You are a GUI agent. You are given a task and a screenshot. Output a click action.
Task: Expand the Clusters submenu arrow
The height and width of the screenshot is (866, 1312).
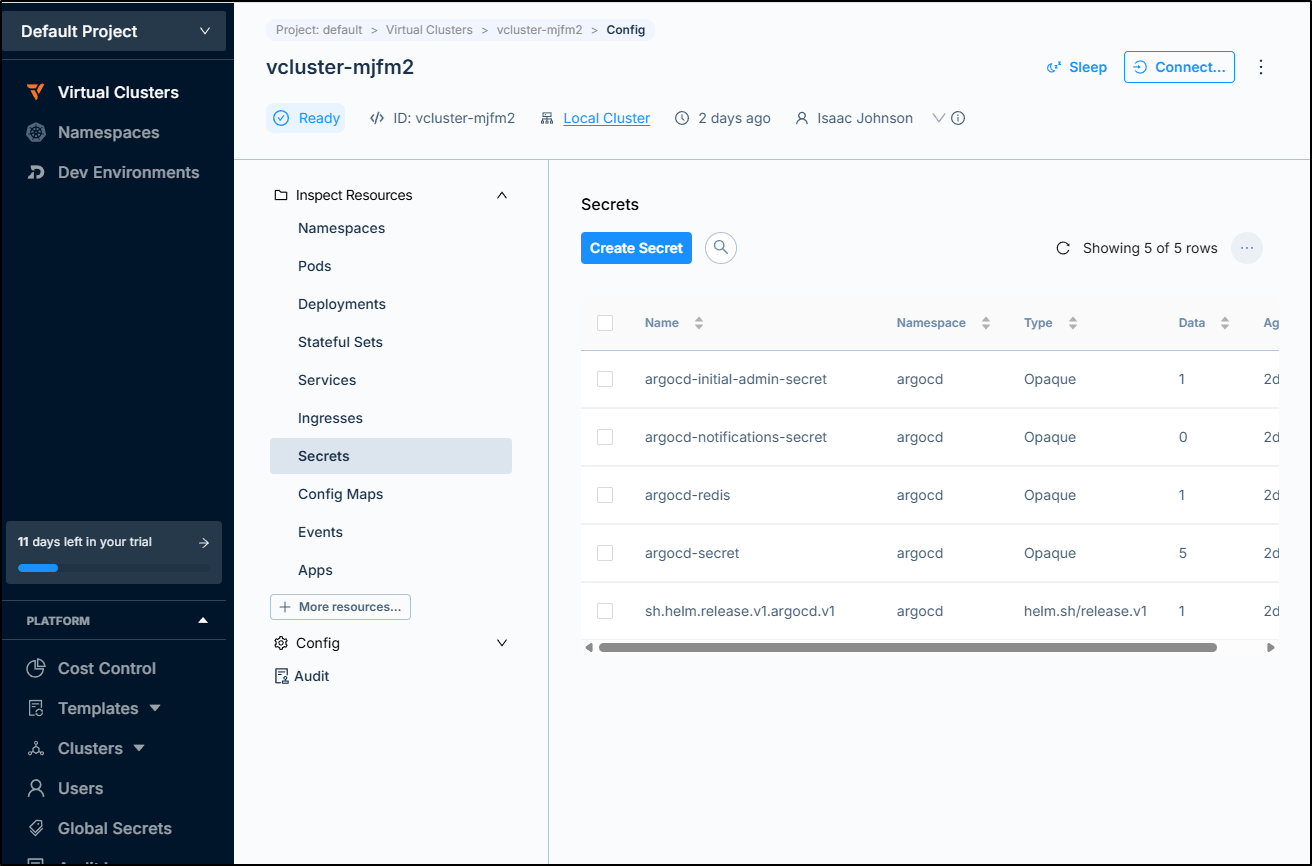point(139,748)
